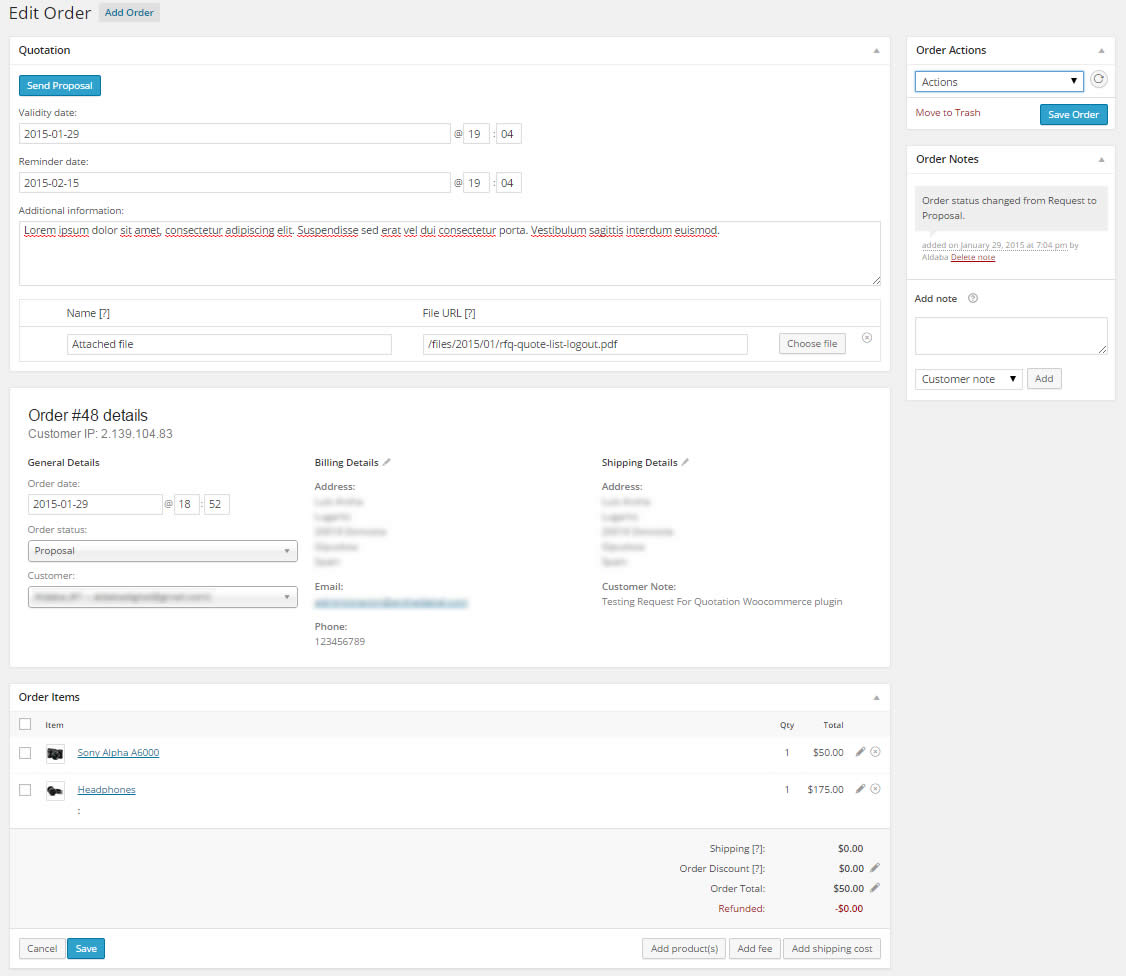Edit the Order Discount amount
This screenshot has height=976, width=1126.
pos(875,868)
